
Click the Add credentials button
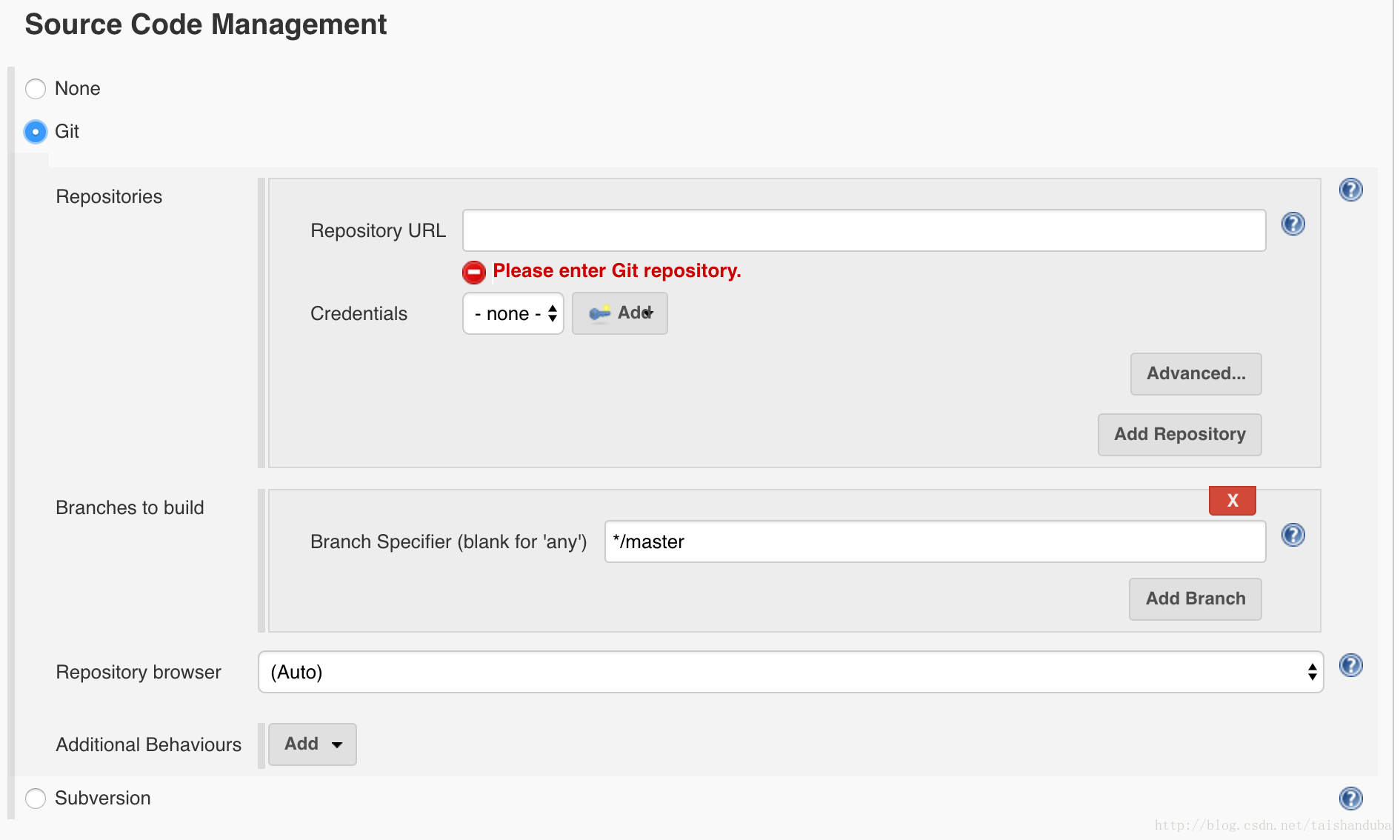620,313
